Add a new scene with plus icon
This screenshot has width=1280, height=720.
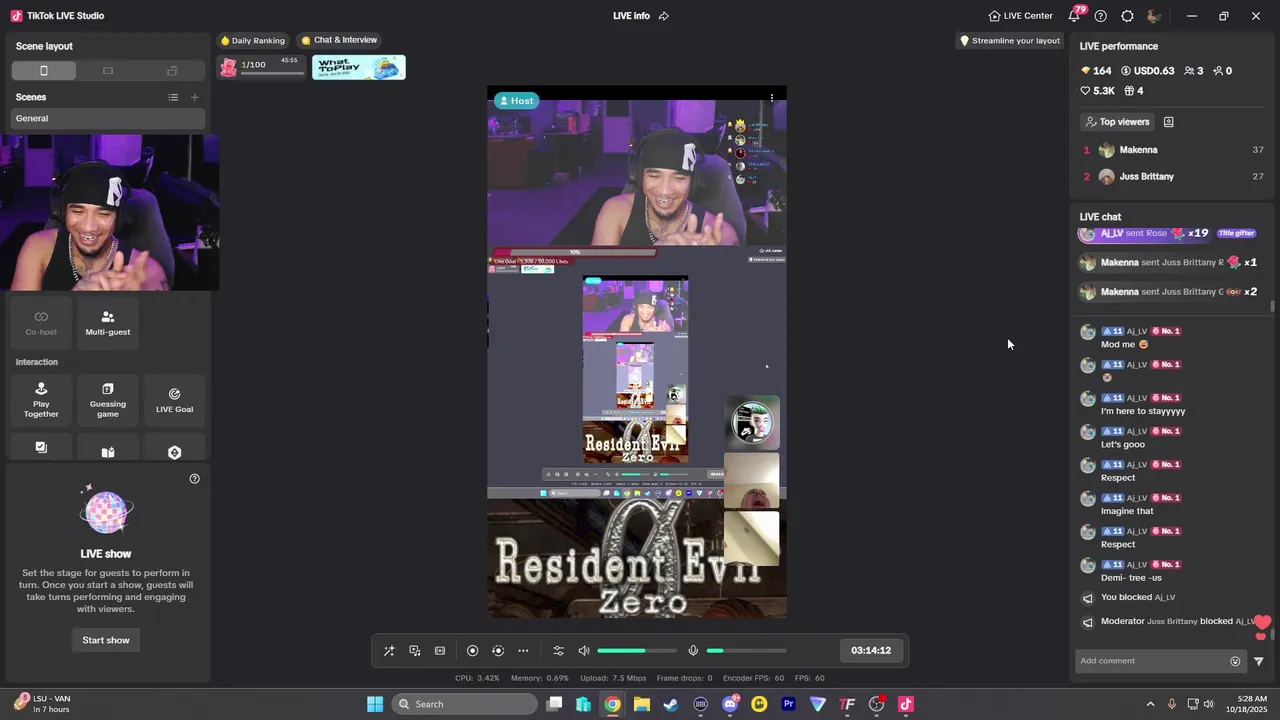tap(195, 97)
